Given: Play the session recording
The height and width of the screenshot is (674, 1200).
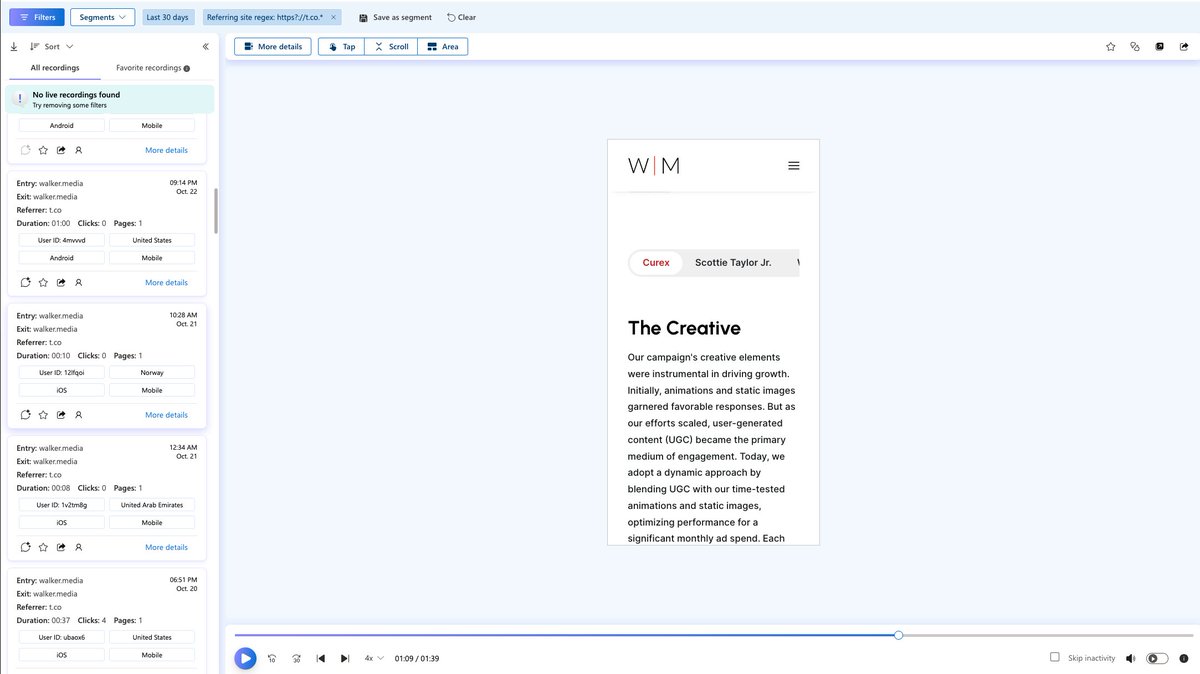Looking at the screenshot, I should tap(245, 658).
